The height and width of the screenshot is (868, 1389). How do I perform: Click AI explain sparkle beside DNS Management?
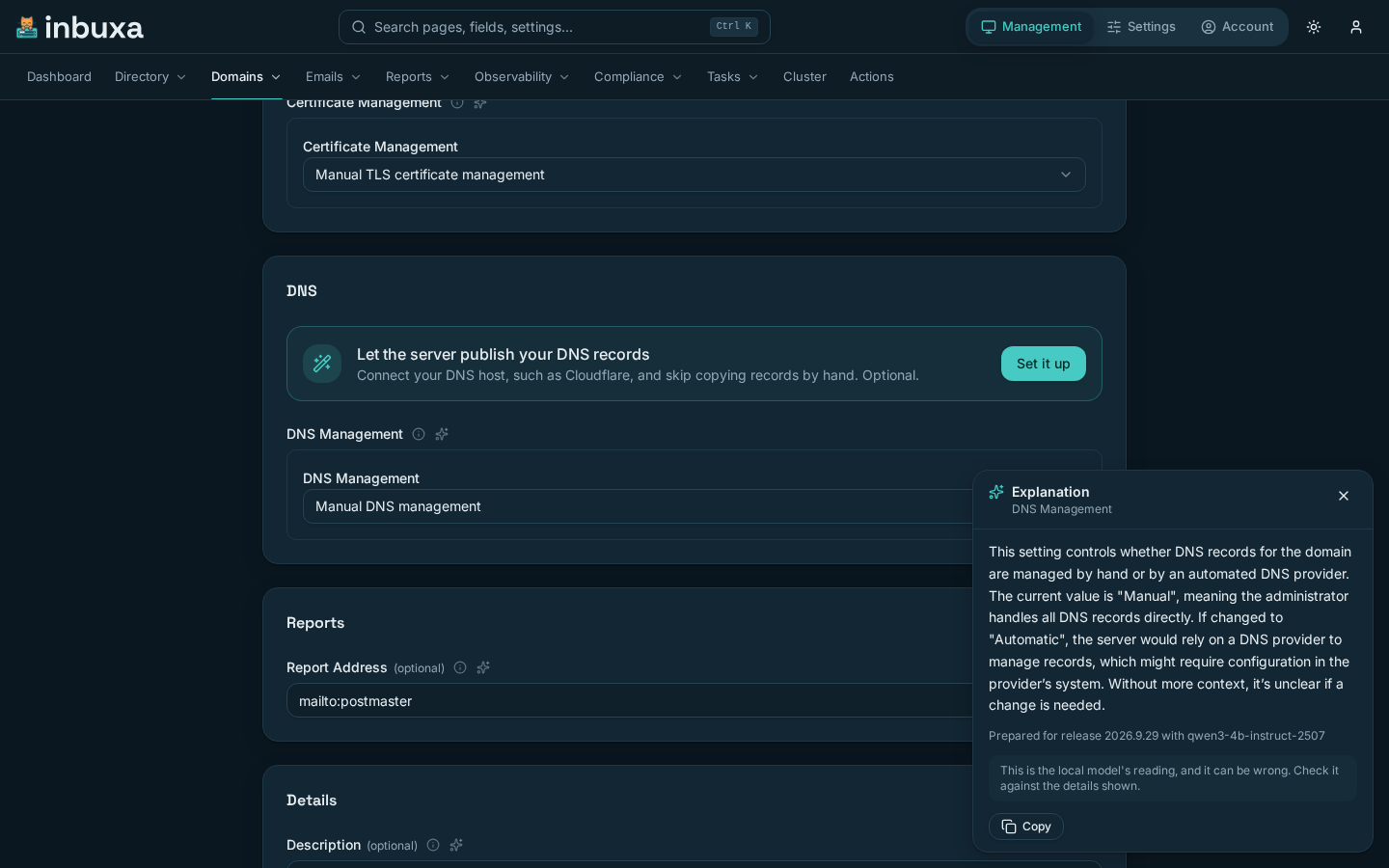pyautogui.click(x=442, y=434)
